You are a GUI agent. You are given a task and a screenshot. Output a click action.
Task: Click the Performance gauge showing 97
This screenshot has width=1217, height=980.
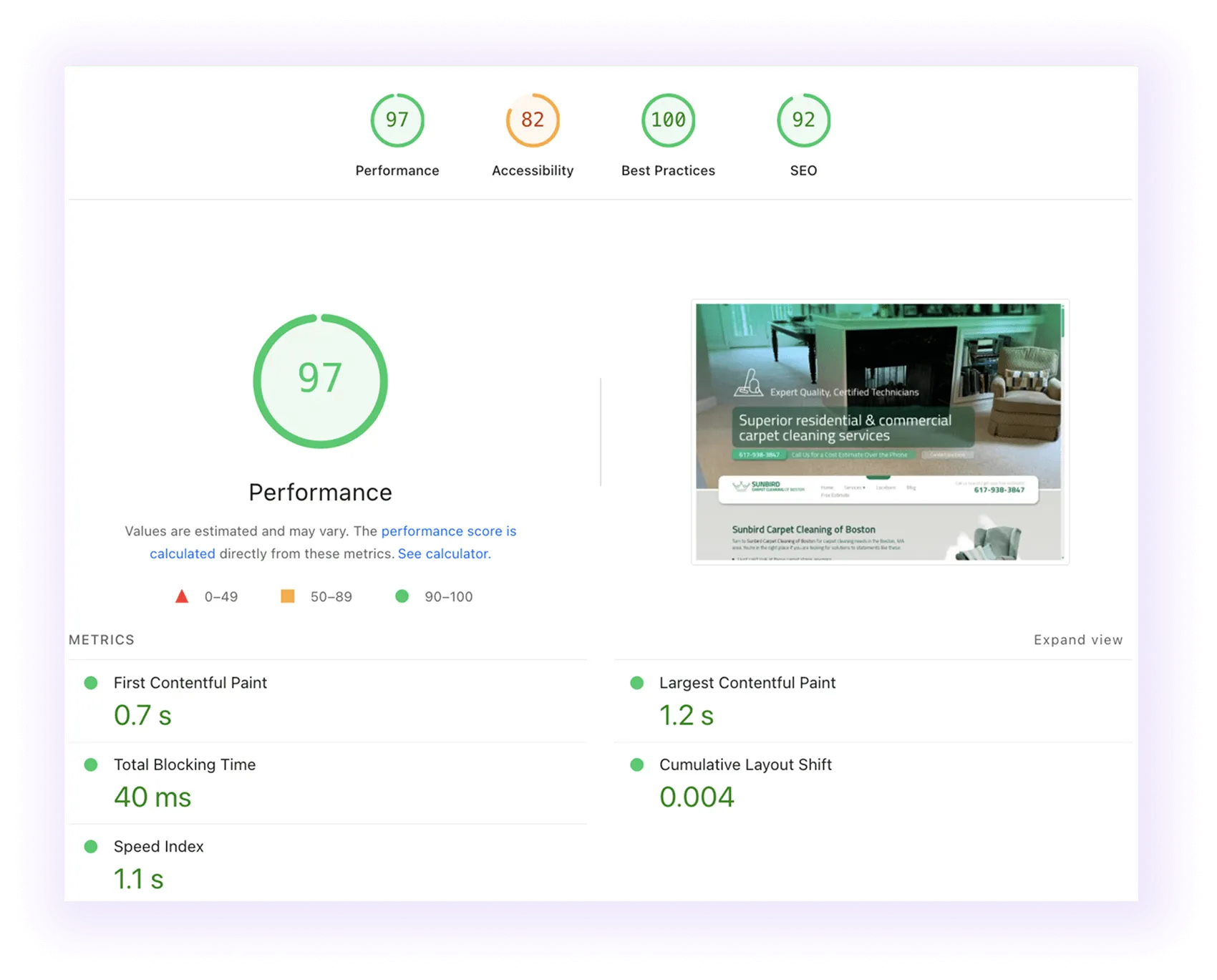click(x=398, y=120)
